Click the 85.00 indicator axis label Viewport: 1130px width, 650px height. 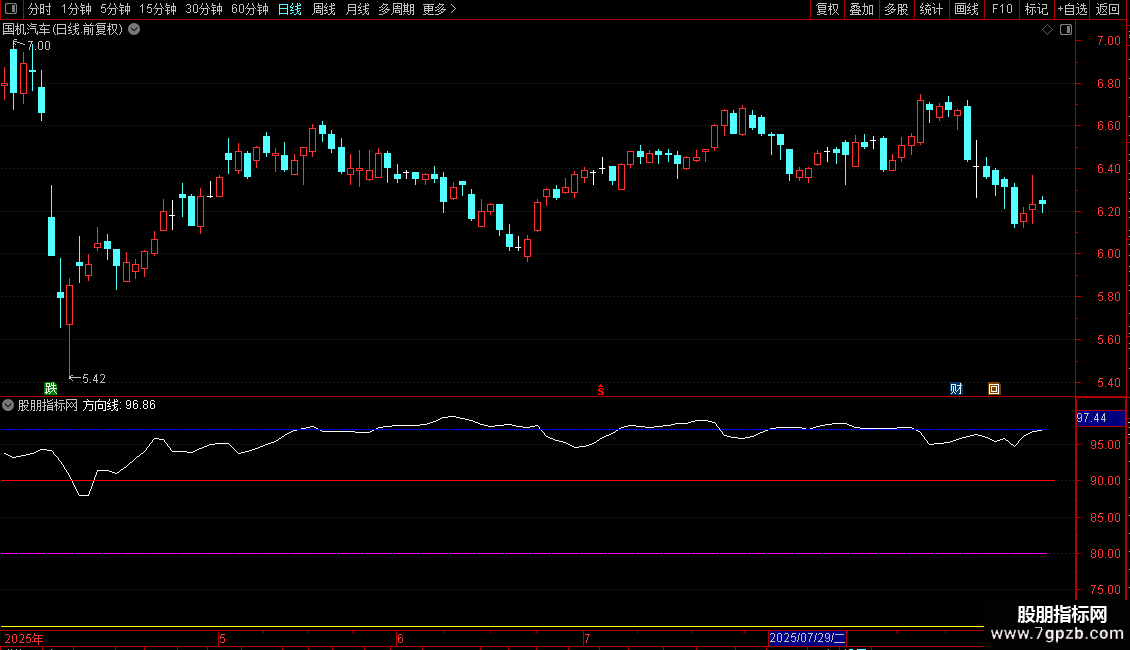[x=1105, y=517]
